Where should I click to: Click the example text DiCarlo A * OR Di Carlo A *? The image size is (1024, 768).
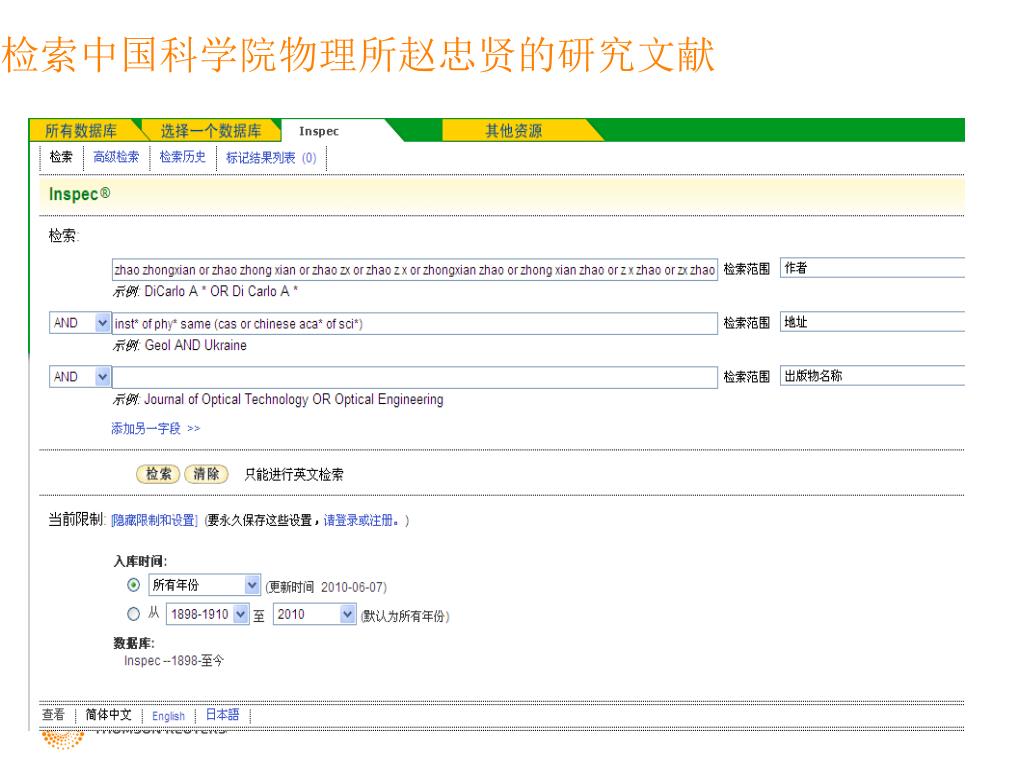pos(221,291)
